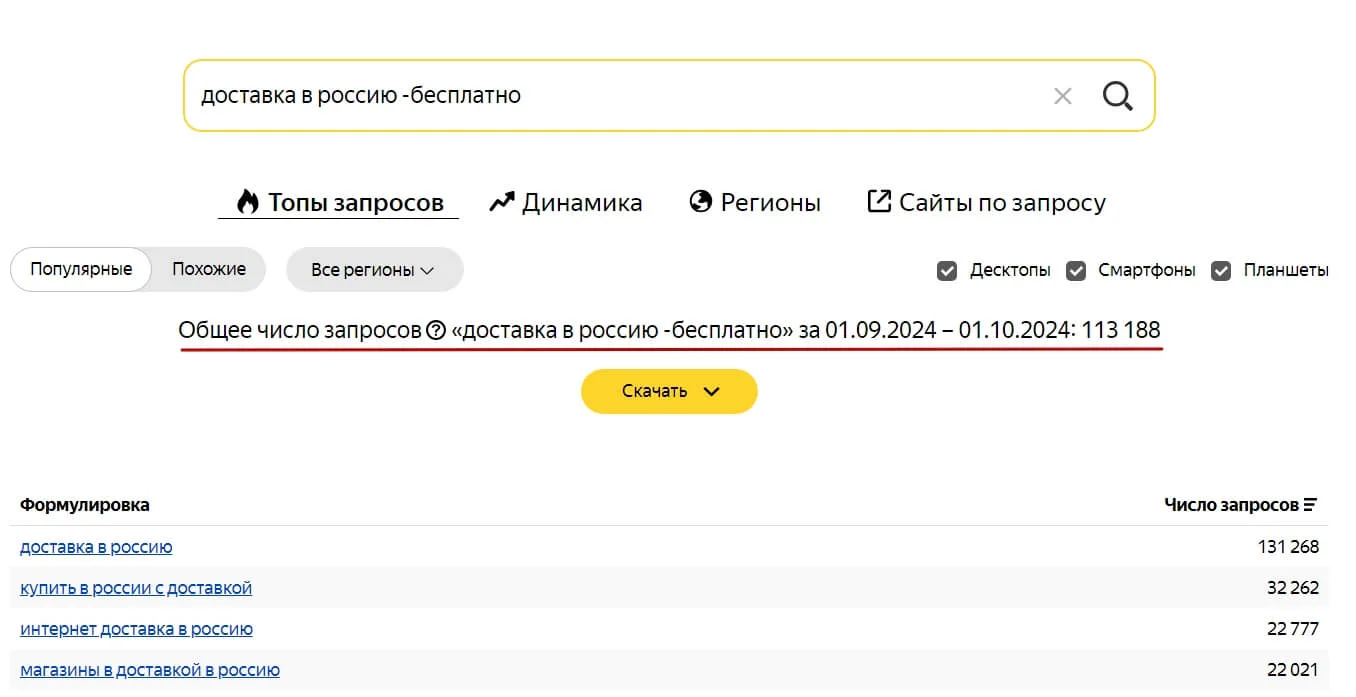
Task: Expand the Скачать download menu
Action: click(669, 391)
